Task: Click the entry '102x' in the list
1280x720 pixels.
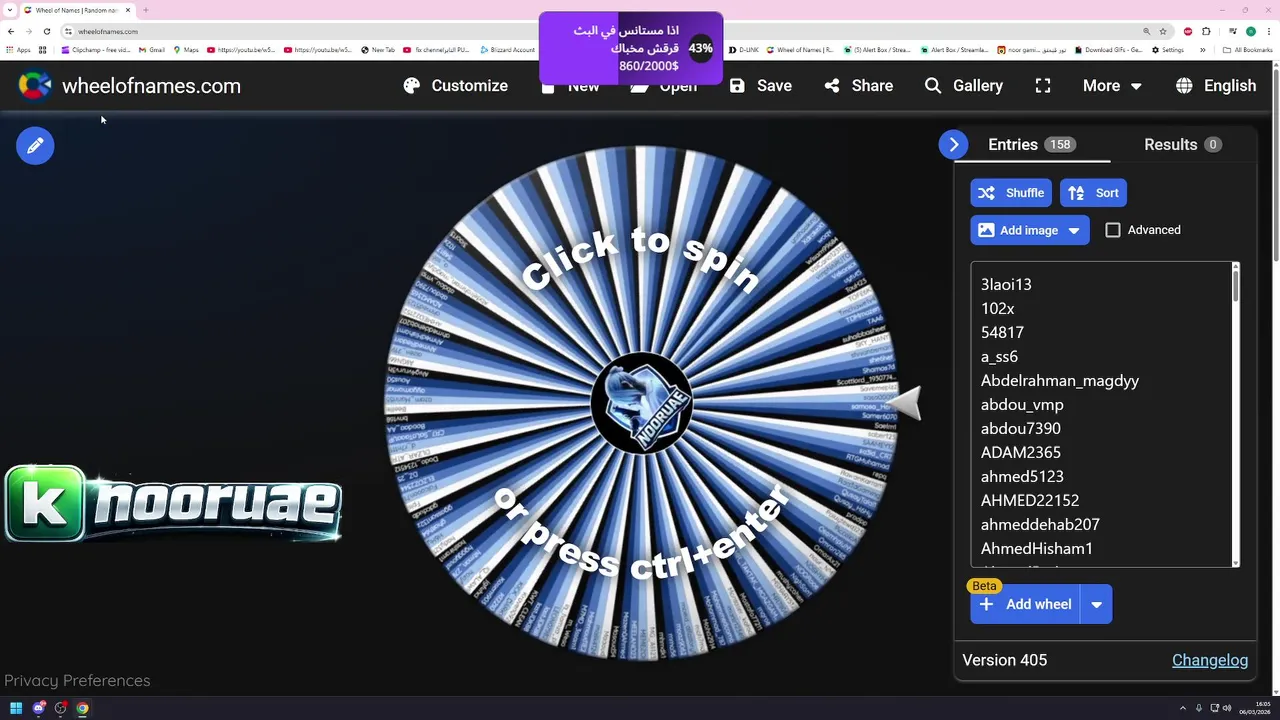Action: point(998,309)
